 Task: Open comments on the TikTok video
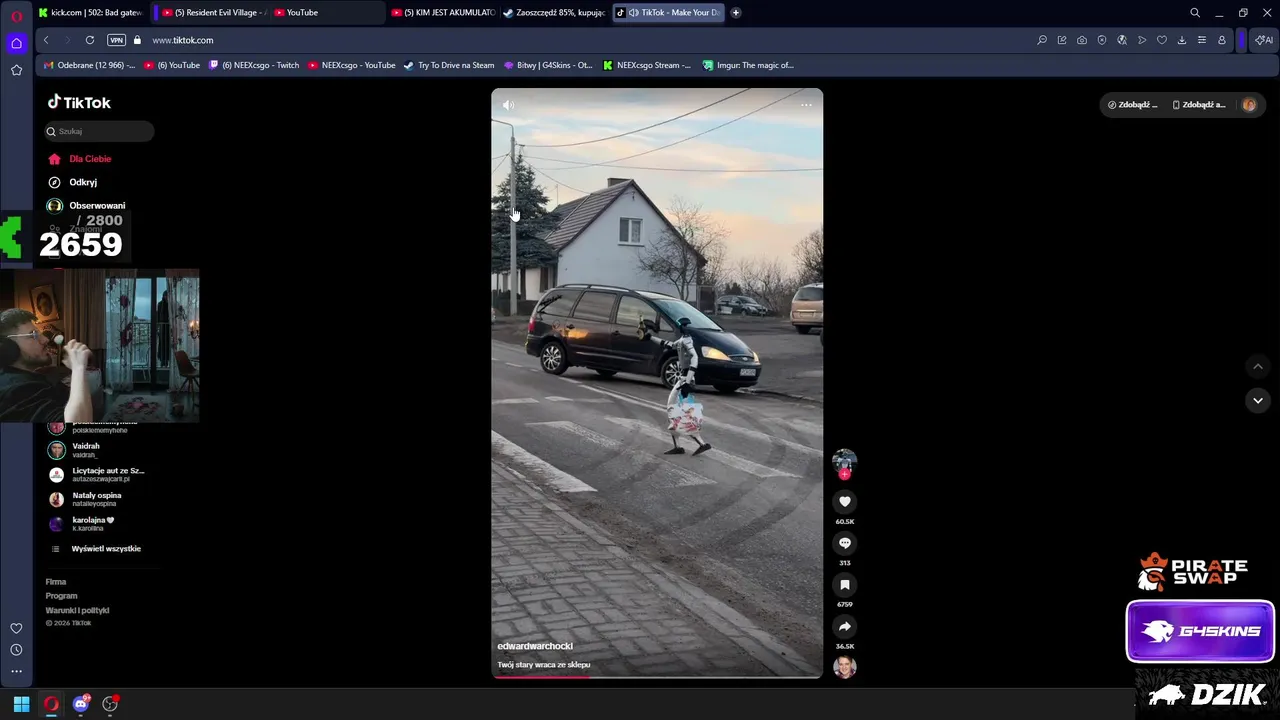pyautogui.click(x=845, y=543)
